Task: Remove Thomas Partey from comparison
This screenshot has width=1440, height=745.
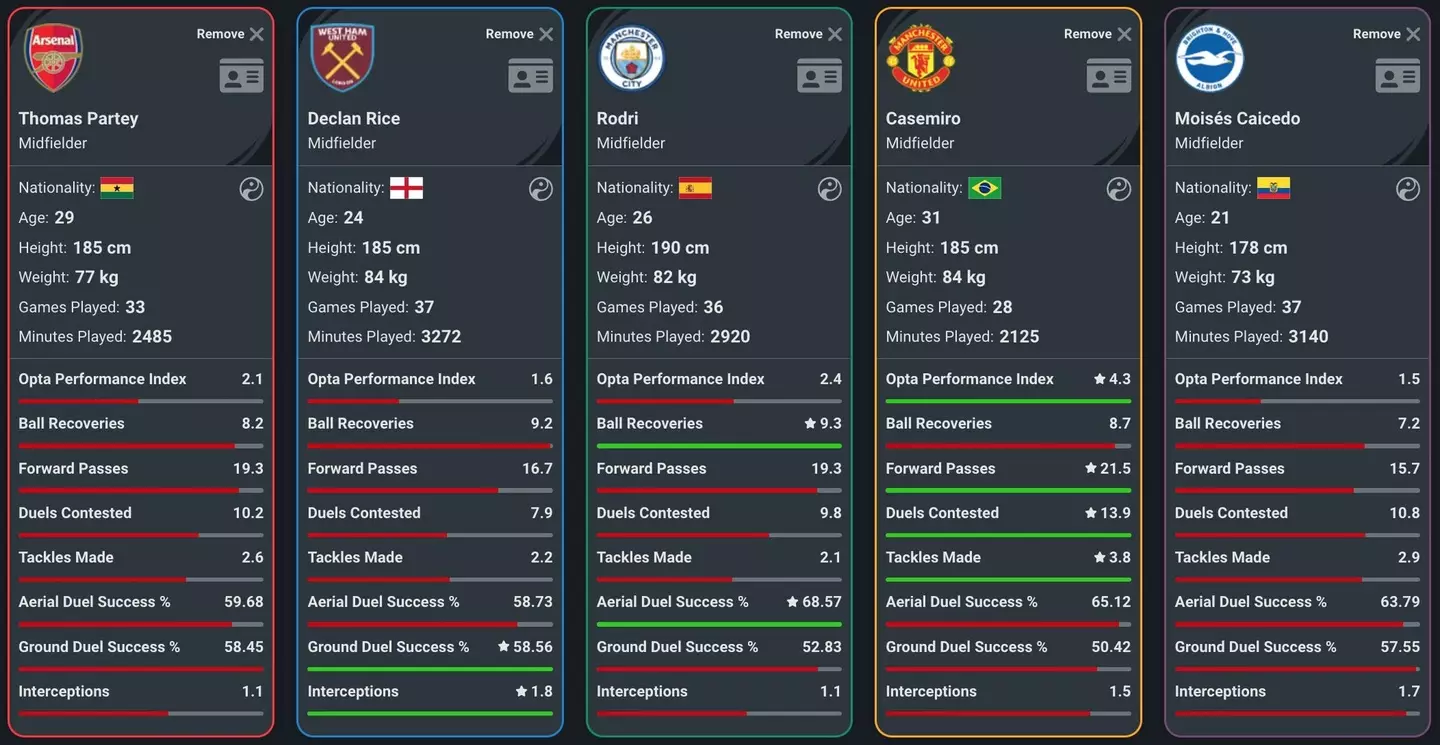Action: (x=230, y=34)
